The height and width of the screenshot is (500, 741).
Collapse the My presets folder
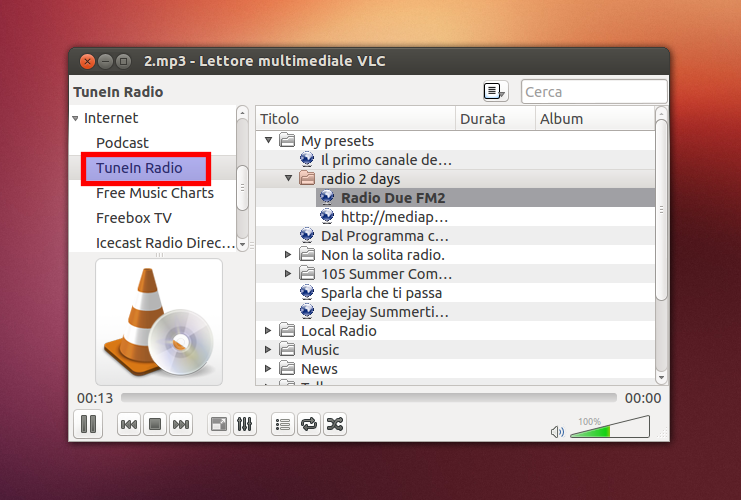(268, 140)
